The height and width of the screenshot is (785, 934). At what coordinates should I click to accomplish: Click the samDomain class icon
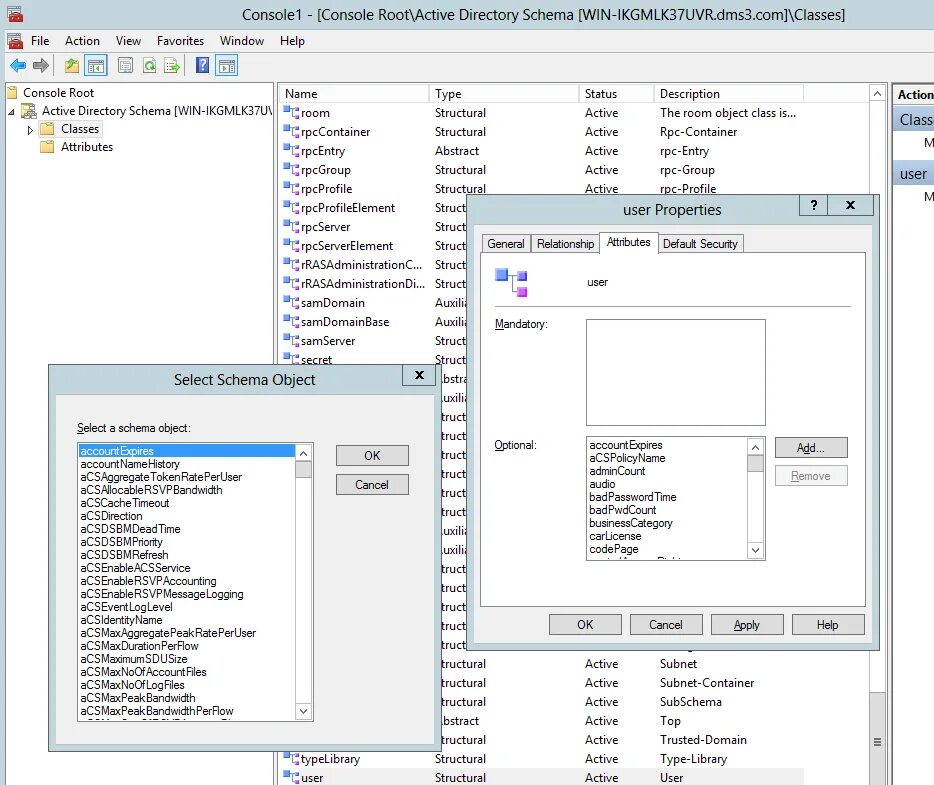click(x=291, y=302)
